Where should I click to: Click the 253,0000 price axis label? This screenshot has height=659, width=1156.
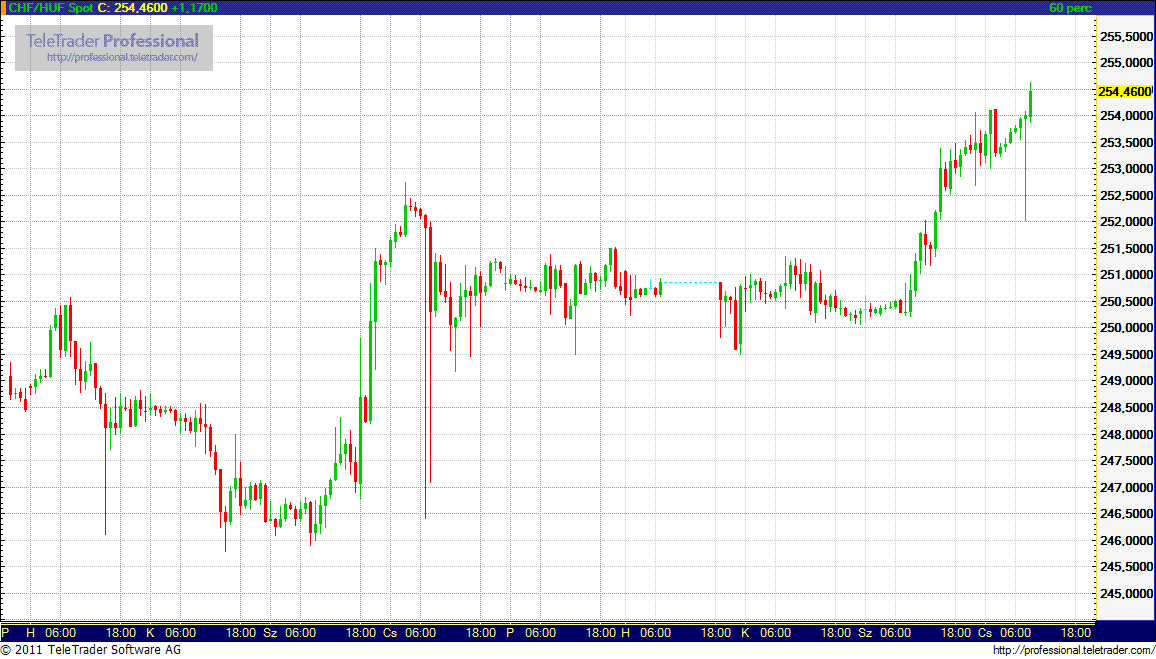tap(1125, 169)
